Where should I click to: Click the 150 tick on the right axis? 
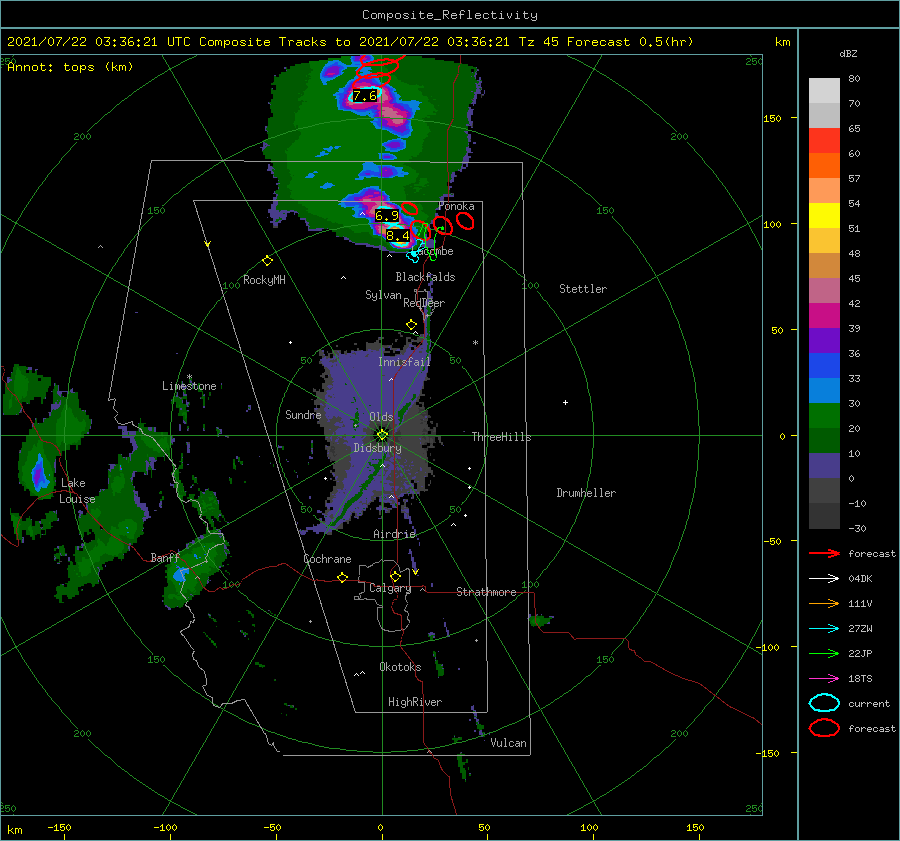(772, 118)
